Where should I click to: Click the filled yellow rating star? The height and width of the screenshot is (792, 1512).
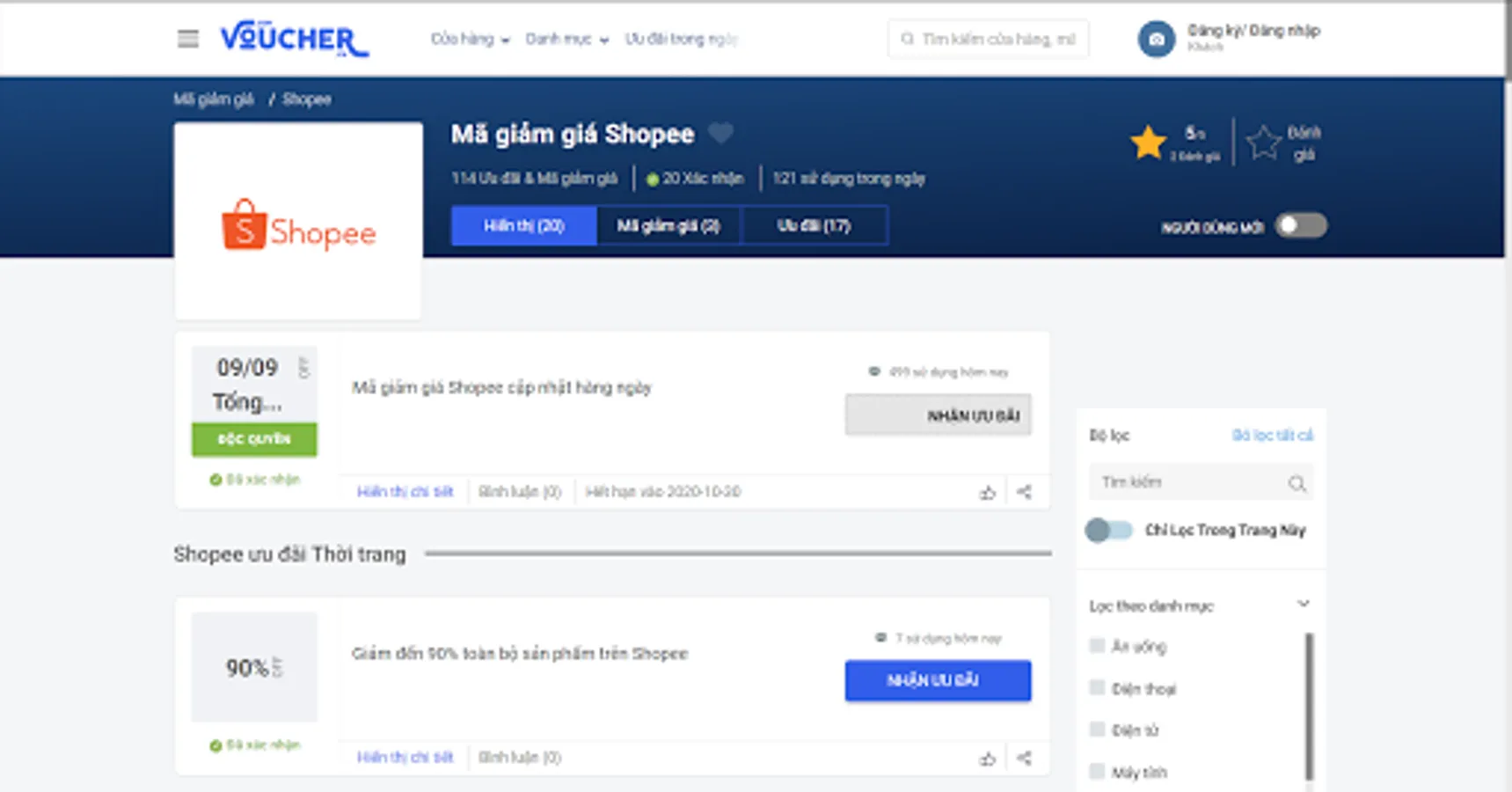coord(1148,143)
